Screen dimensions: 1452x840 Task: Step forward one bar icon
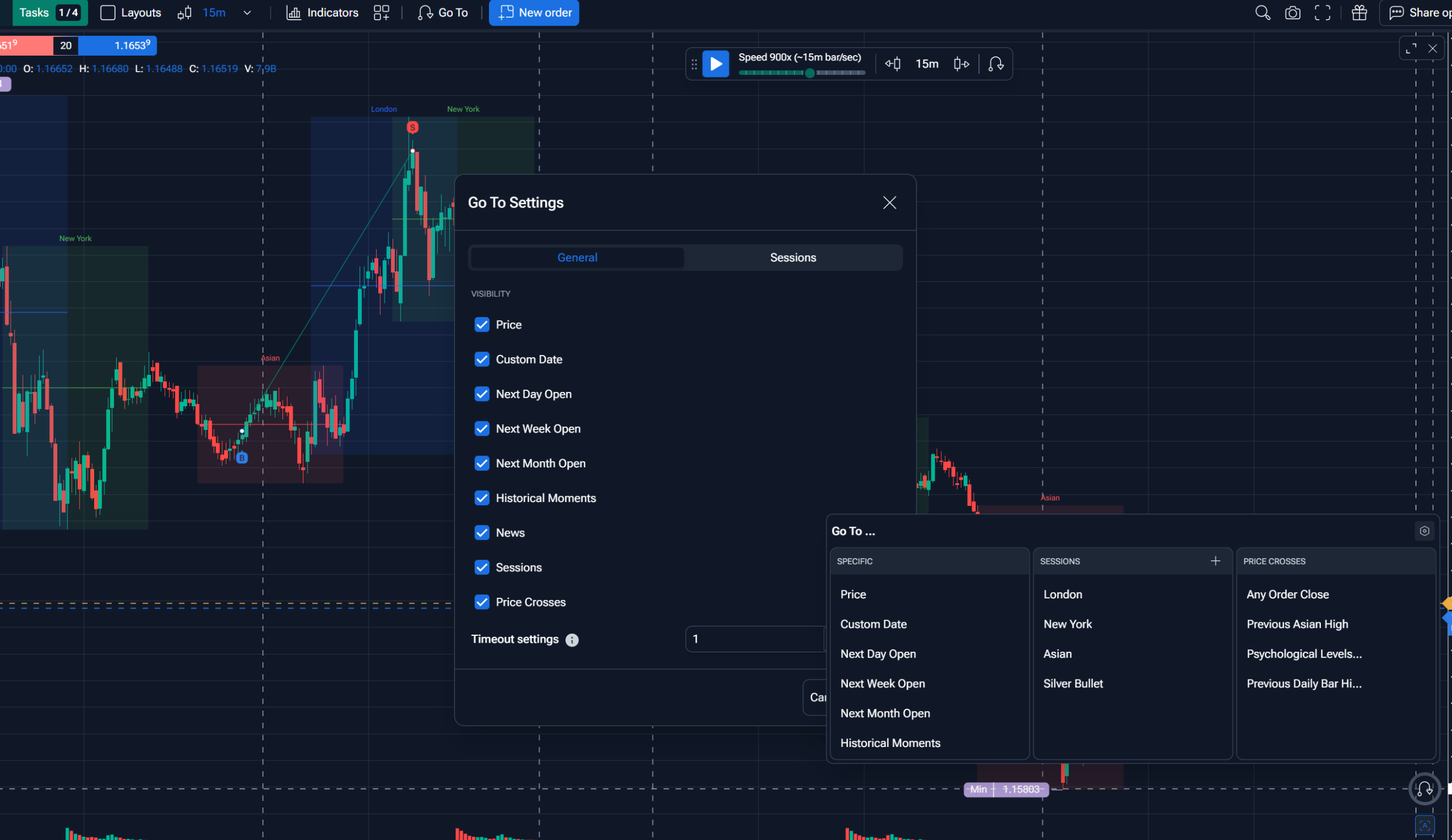click(961, 64)
